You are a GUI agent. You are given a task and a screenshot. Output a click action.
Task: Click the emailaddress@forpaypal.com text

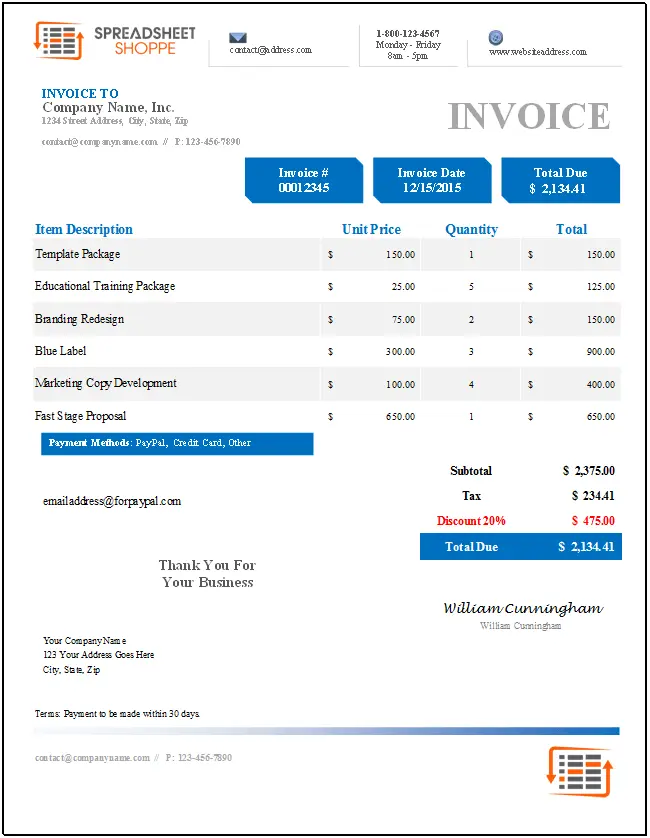112,501
